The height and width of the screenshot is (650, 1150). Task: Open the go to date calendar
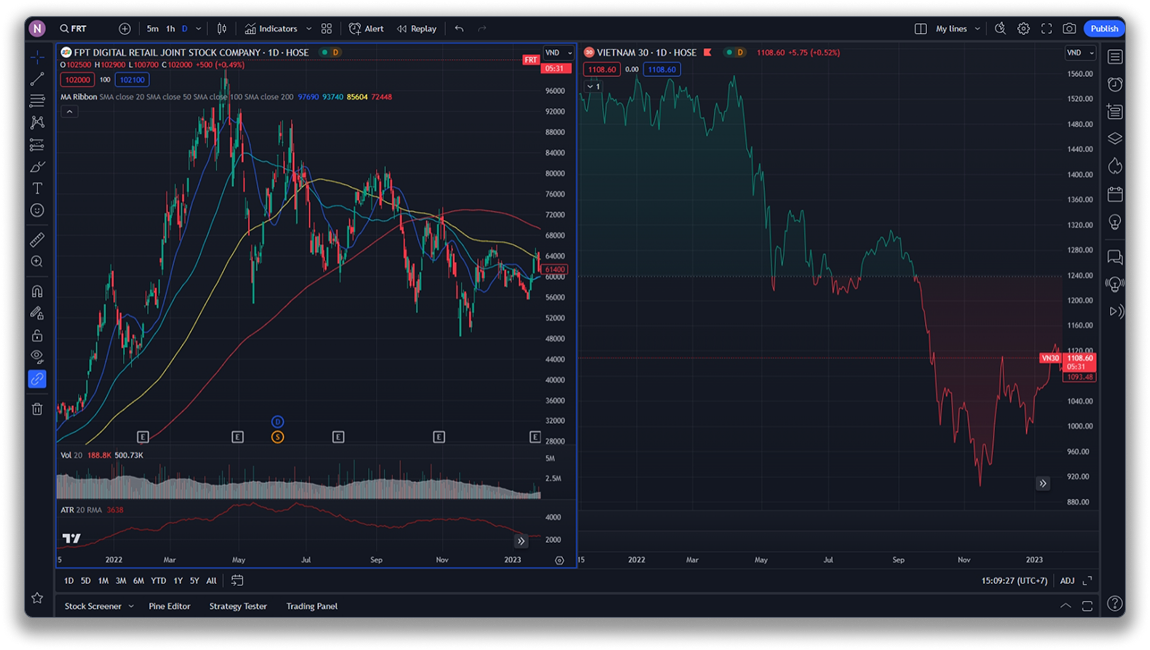237,580
